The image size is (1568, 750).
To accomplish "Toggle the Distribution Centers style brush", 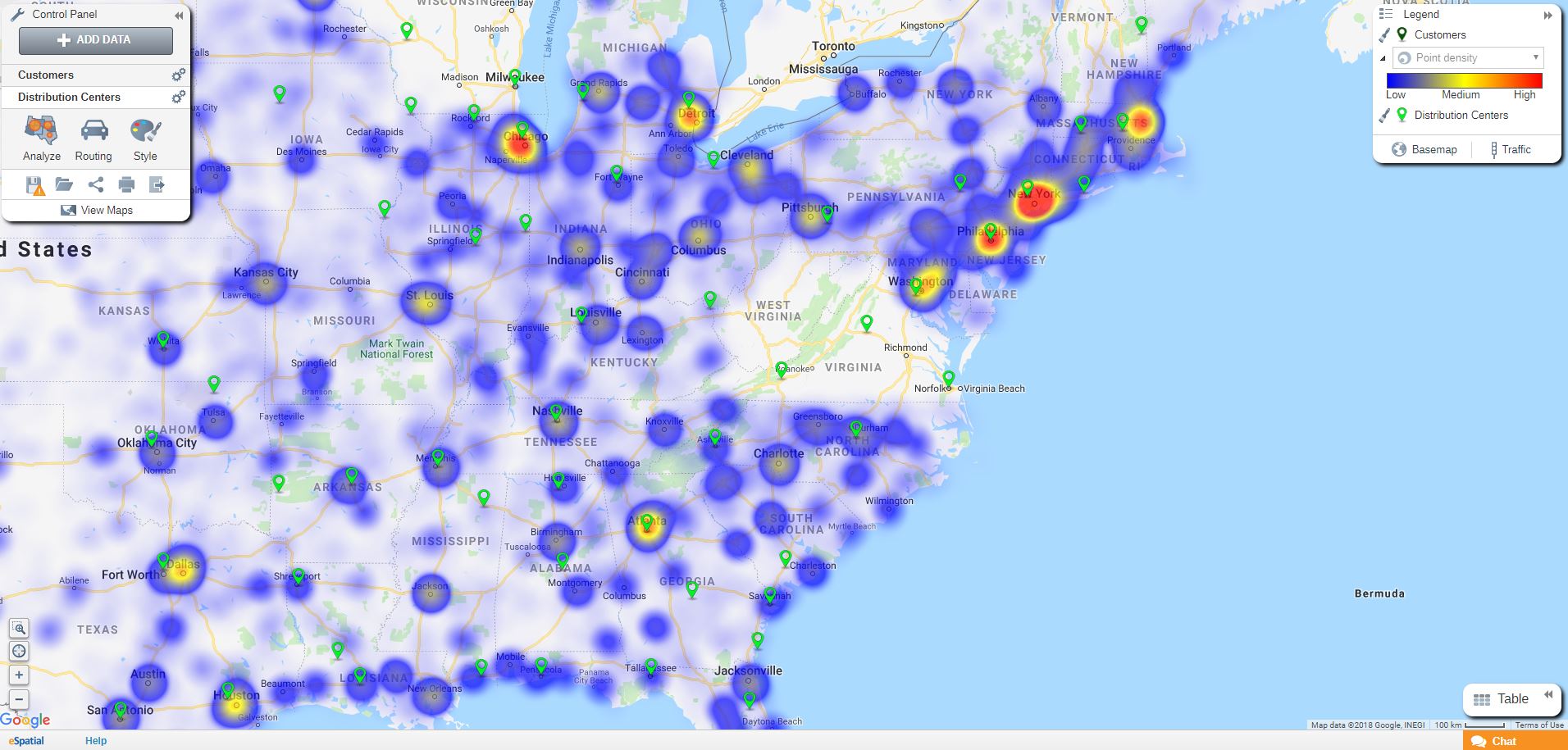I will tap(1383, 115).
